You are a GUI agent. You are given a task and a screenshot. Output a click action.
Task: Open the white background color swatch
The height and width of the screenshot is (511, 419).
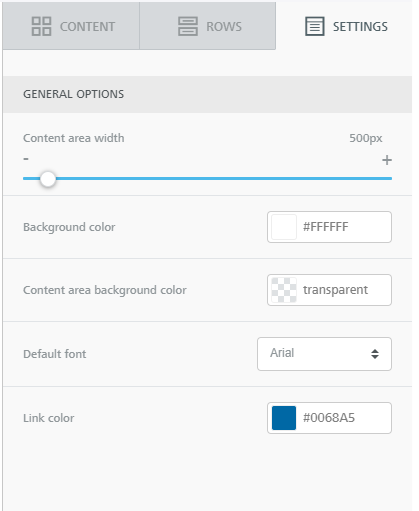tap(284, 227)
